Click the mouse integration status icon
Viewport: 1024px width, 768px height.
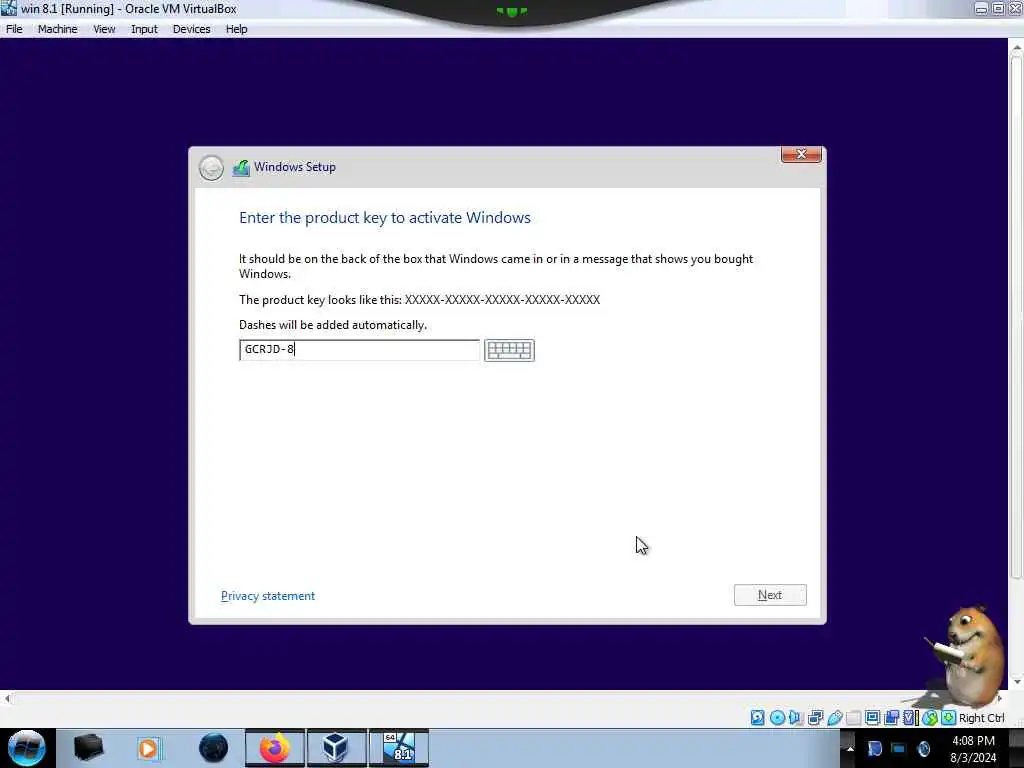930,718
